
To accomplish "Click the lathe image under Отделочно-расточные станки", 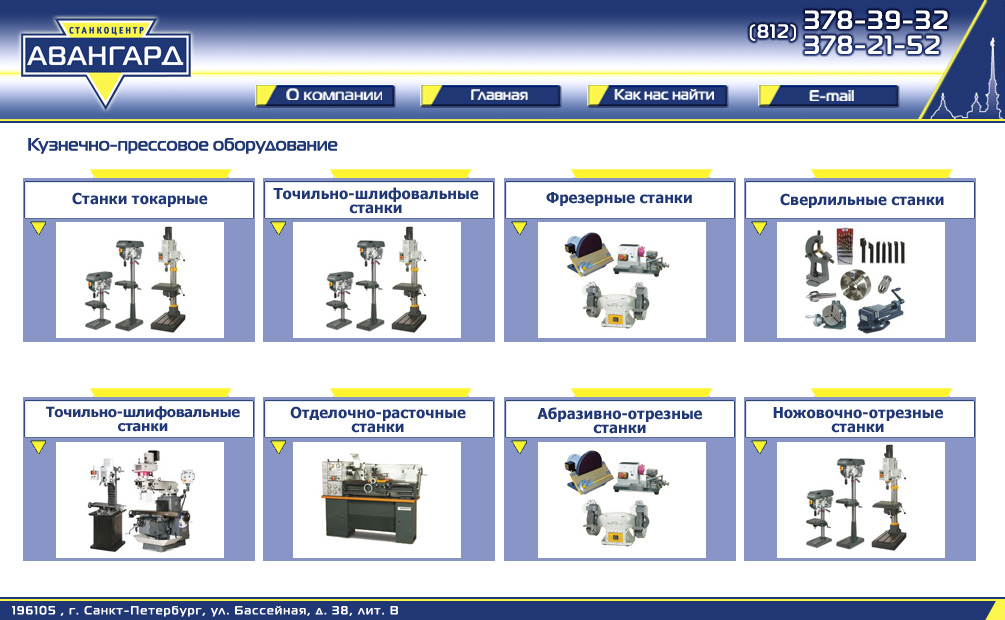I will [x=377, y=499].
